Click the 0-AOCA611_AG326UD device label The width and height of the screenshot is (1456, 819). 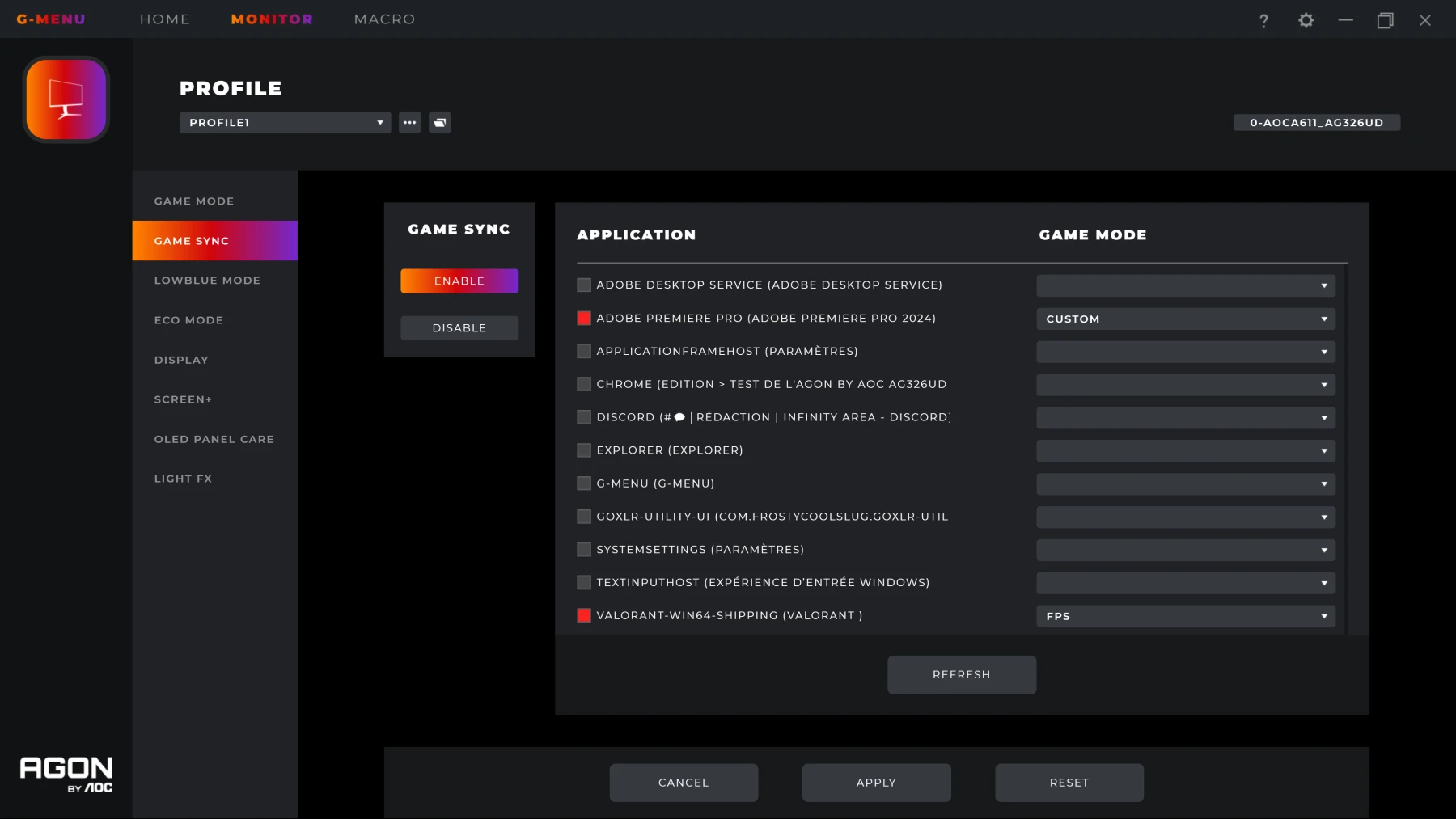tap(1315, 122)
